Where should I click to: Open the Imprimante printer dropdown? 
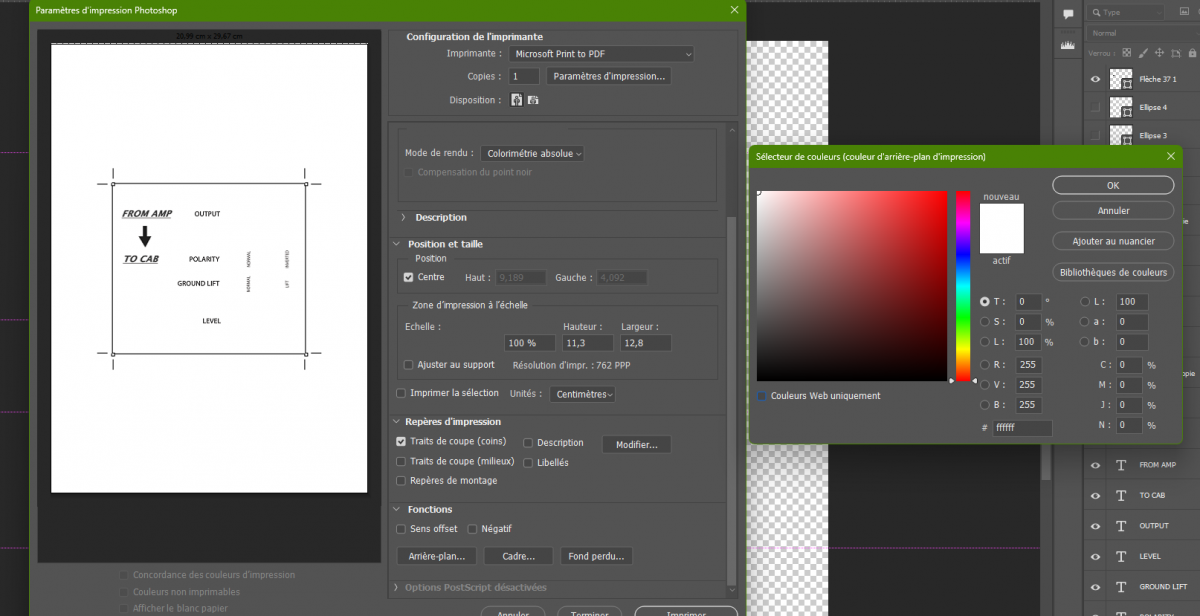tap(601, 54)
